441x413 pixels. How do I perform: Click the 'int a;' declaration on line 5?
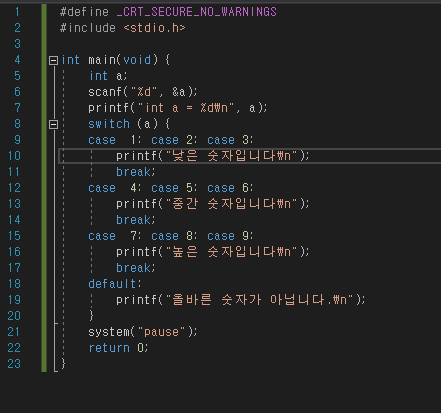(x=108, y=76)
